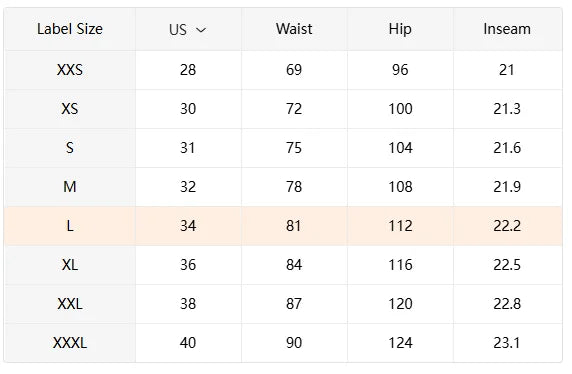Select the XXS size row label
The width and height of the screenshot is (572, 374).
[70, 70]
